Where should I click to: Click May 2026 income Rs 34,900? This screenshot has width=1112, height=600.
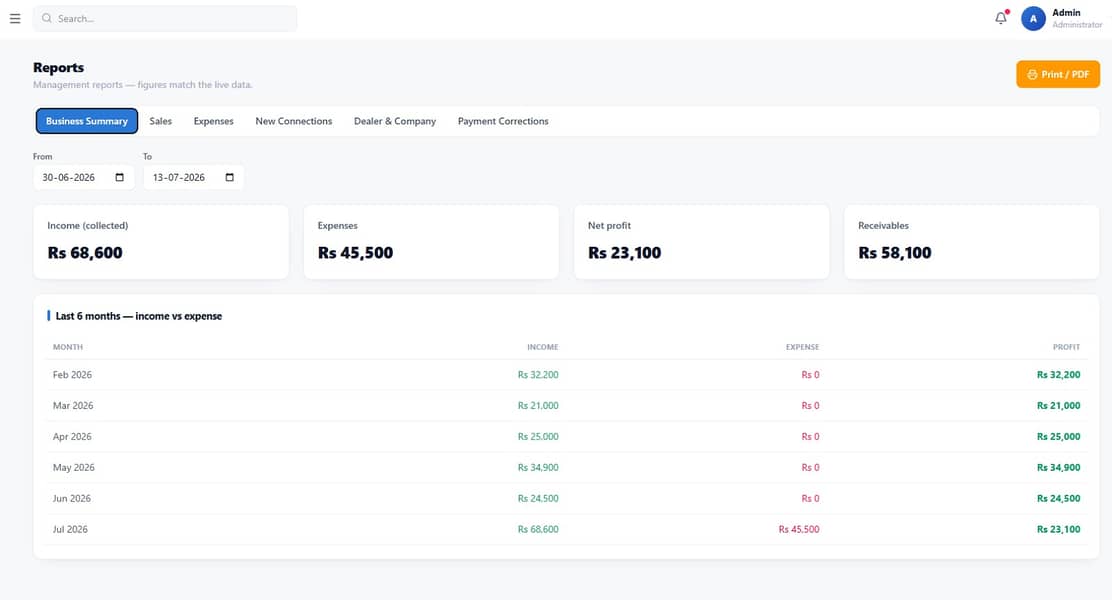[538, 467]
